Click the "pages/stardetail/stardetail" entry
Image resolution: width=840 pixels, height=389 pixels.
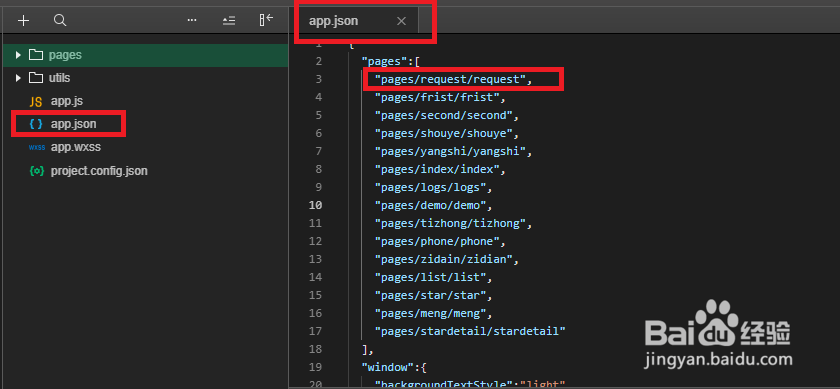click(470, 331)
